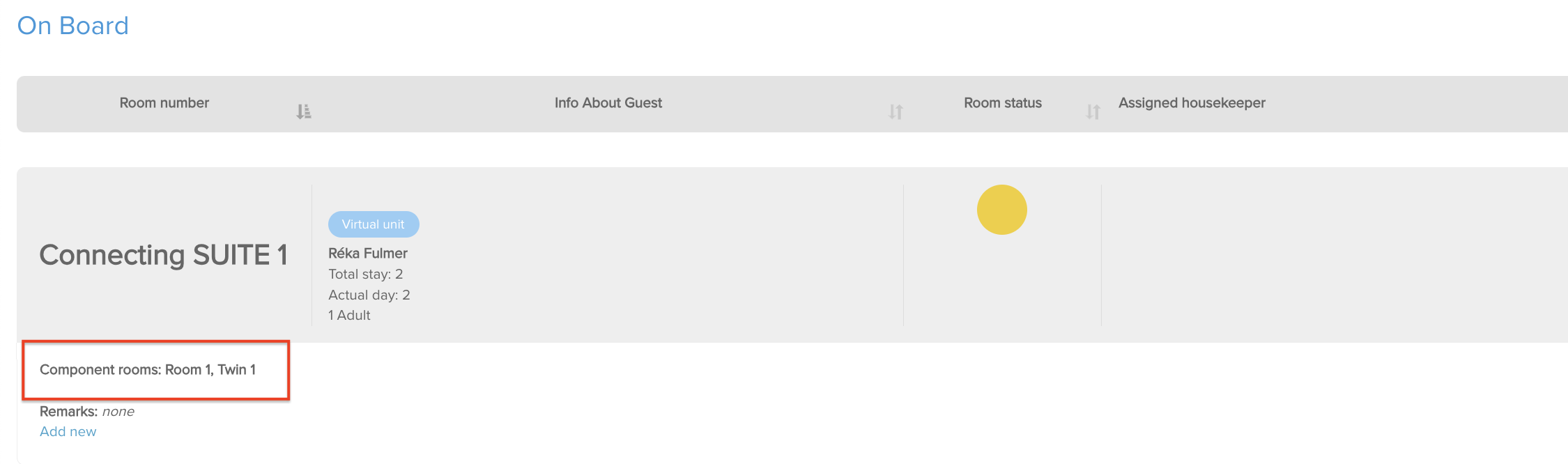
Task: Click the Room status column header
Action: point(1003,103)
